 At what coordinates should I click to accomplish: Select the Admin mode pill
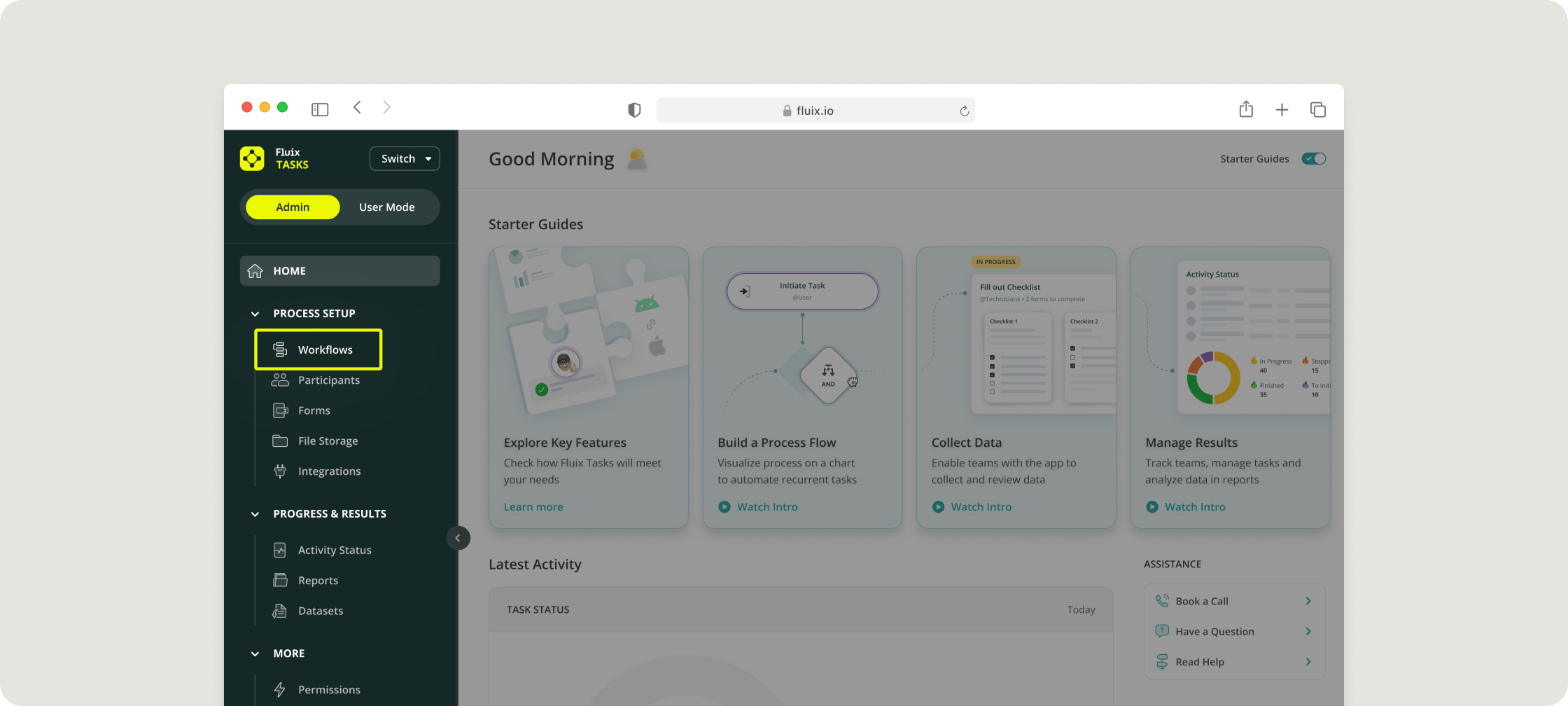293,207
